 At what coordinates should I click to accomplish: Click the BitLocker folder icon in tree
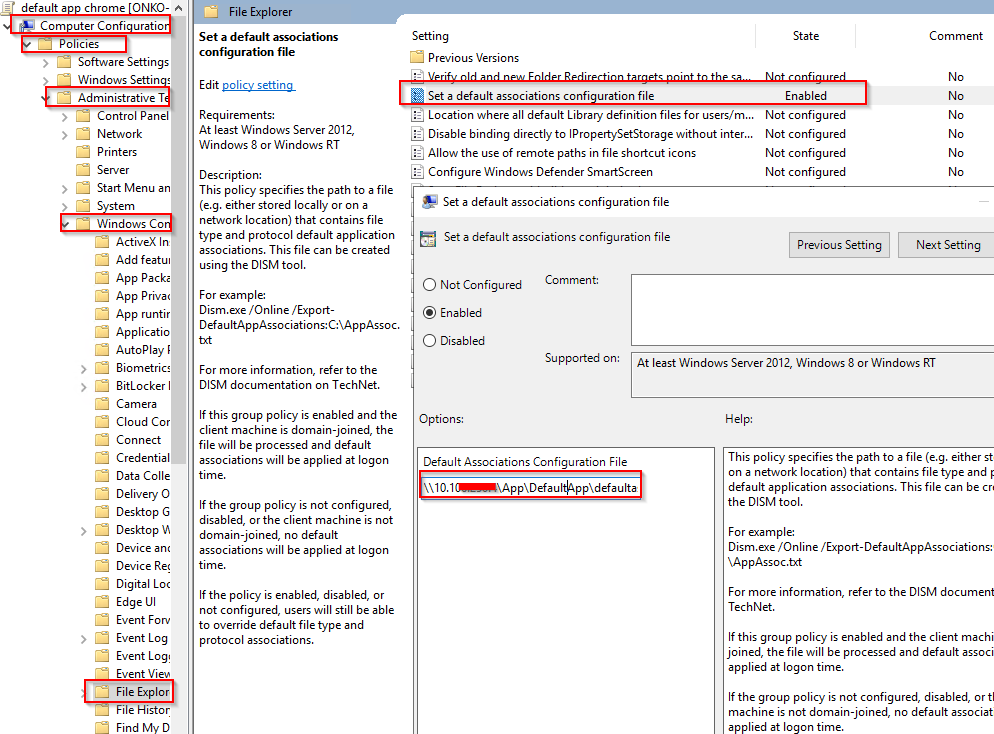pyautogui.click(x=102, y=385)
